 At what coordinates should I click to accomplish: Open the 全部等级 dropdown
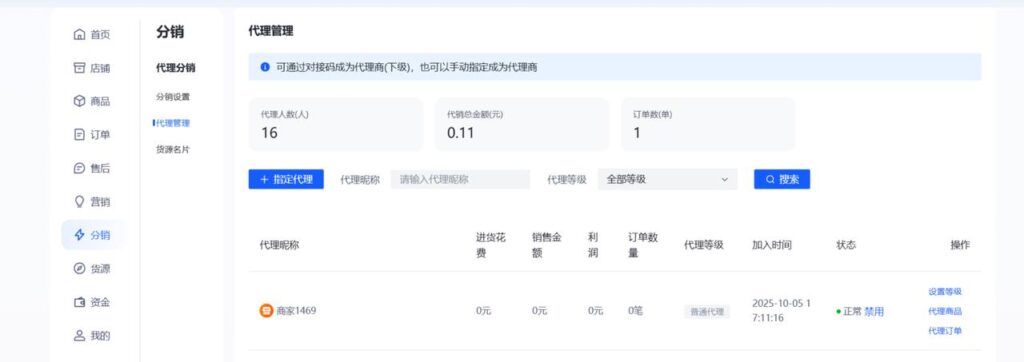tap(667, 180)
